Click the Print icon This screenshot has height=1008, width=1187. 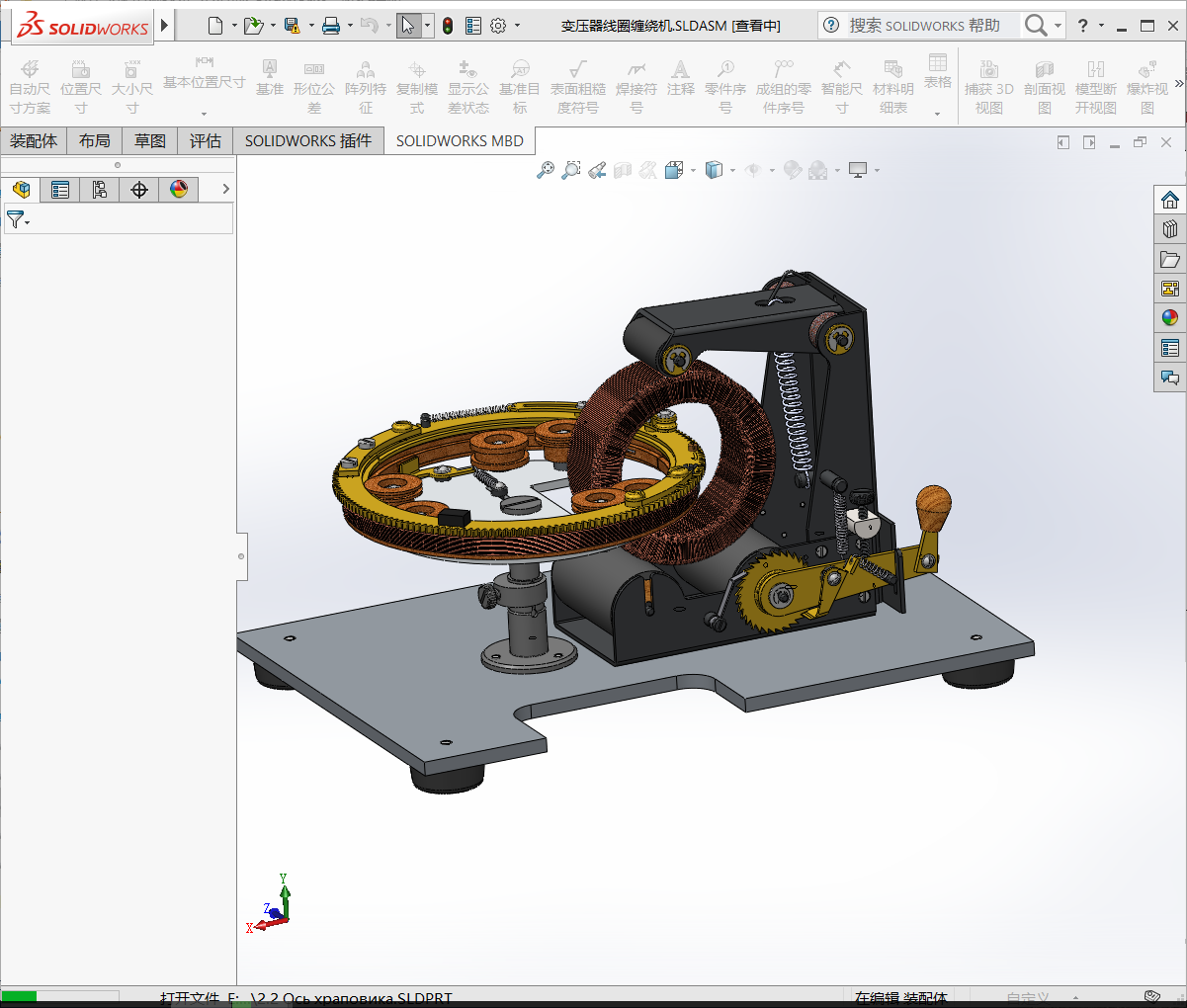click(x=331, y=26)
